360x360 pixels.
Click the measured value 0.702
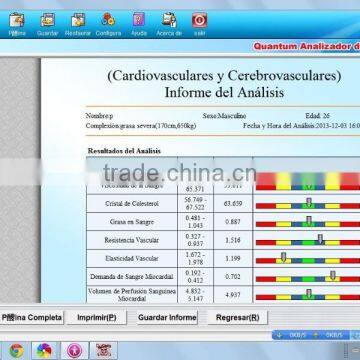[233, 277]
